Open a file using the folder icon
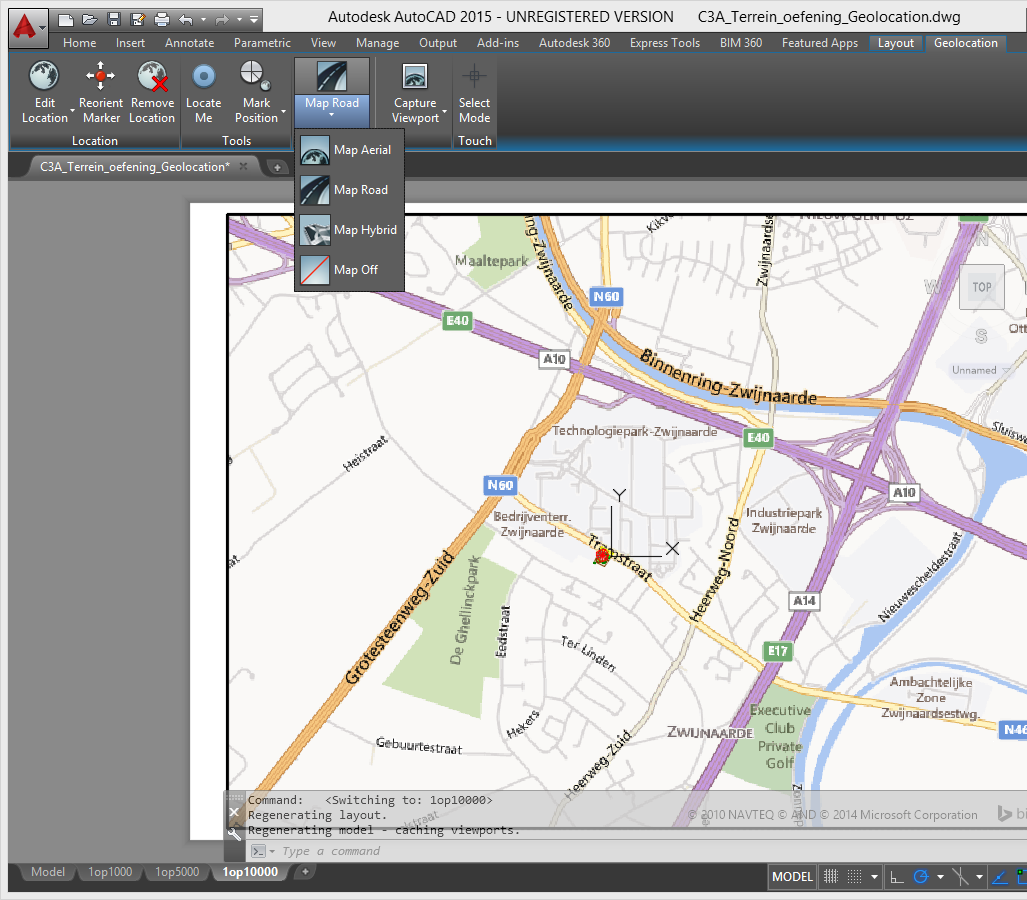The width and height of the screenshot is (1027, 900). click(90, 20)
